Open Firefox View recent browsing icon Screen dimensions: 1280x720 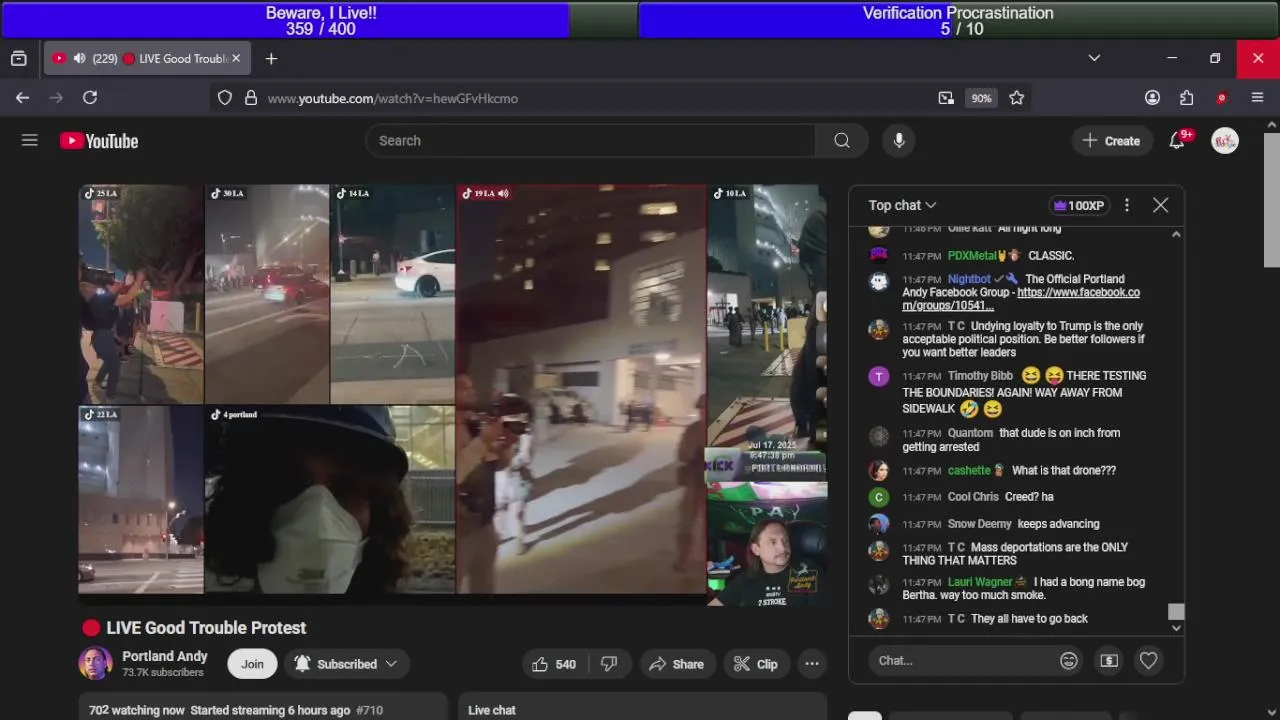(x=19, y=59)
